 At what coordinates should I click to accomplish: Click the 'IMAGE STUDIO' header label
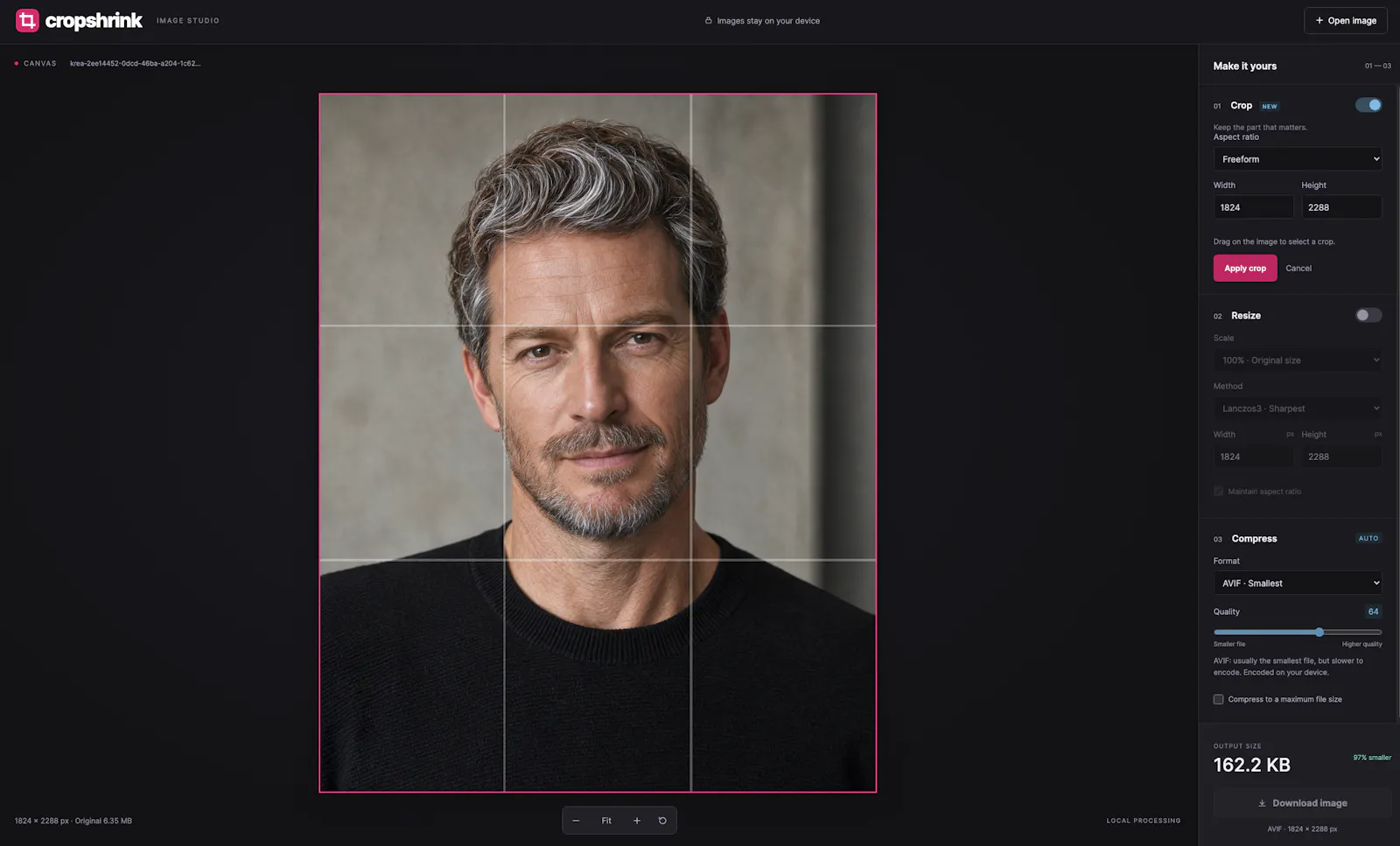188,20
